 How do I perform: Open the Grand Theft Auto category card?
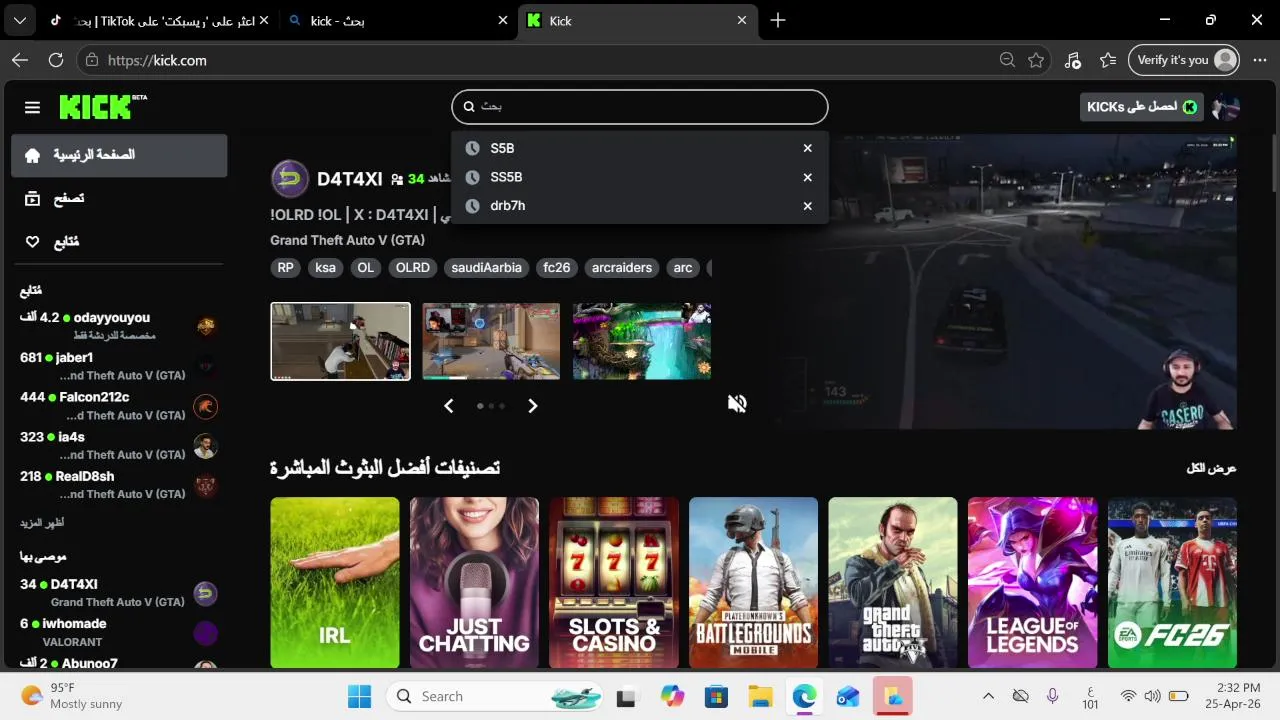pyautogui.click(x=893, y=582)
